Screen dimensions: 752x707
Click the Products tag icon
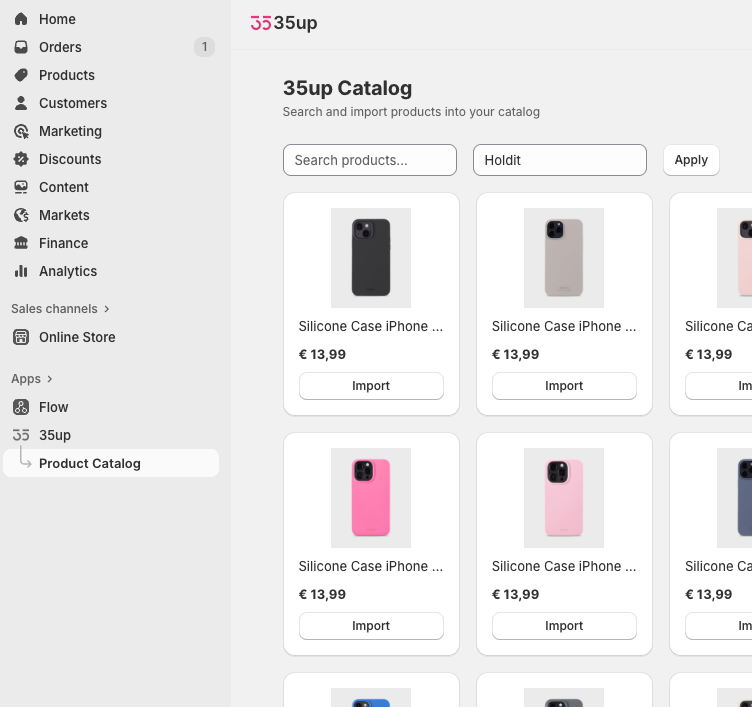tap(21, 75)
